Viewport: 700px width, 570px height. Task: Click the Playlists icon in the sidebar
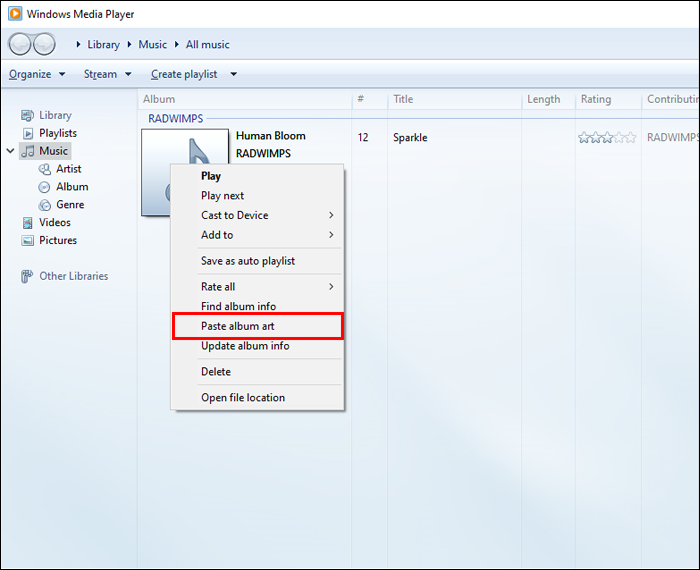[x=28, y=133]
